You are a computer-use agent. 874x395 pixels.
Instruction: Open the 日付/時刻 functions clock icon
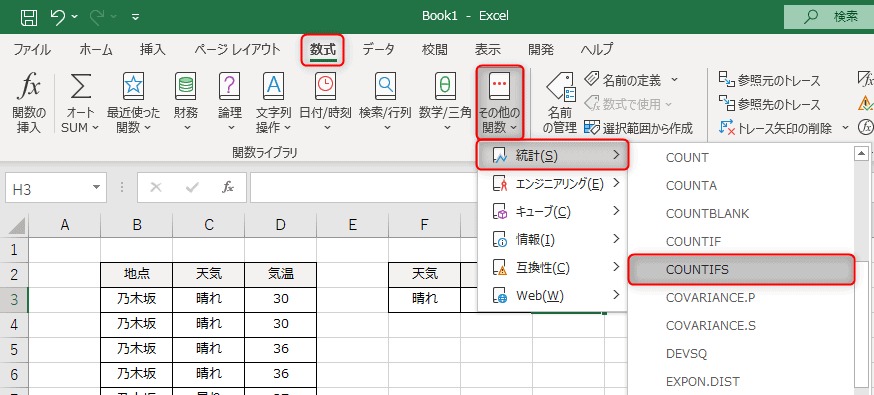pyautogui.click(x=325, y=86)
